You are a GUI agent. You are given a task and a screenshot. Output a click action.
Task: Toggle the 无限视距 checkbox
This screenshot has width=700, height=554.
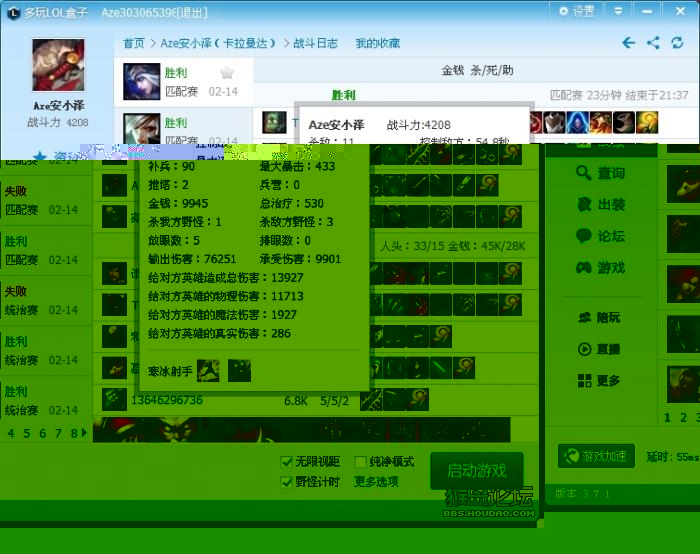[x=287, y=461]
